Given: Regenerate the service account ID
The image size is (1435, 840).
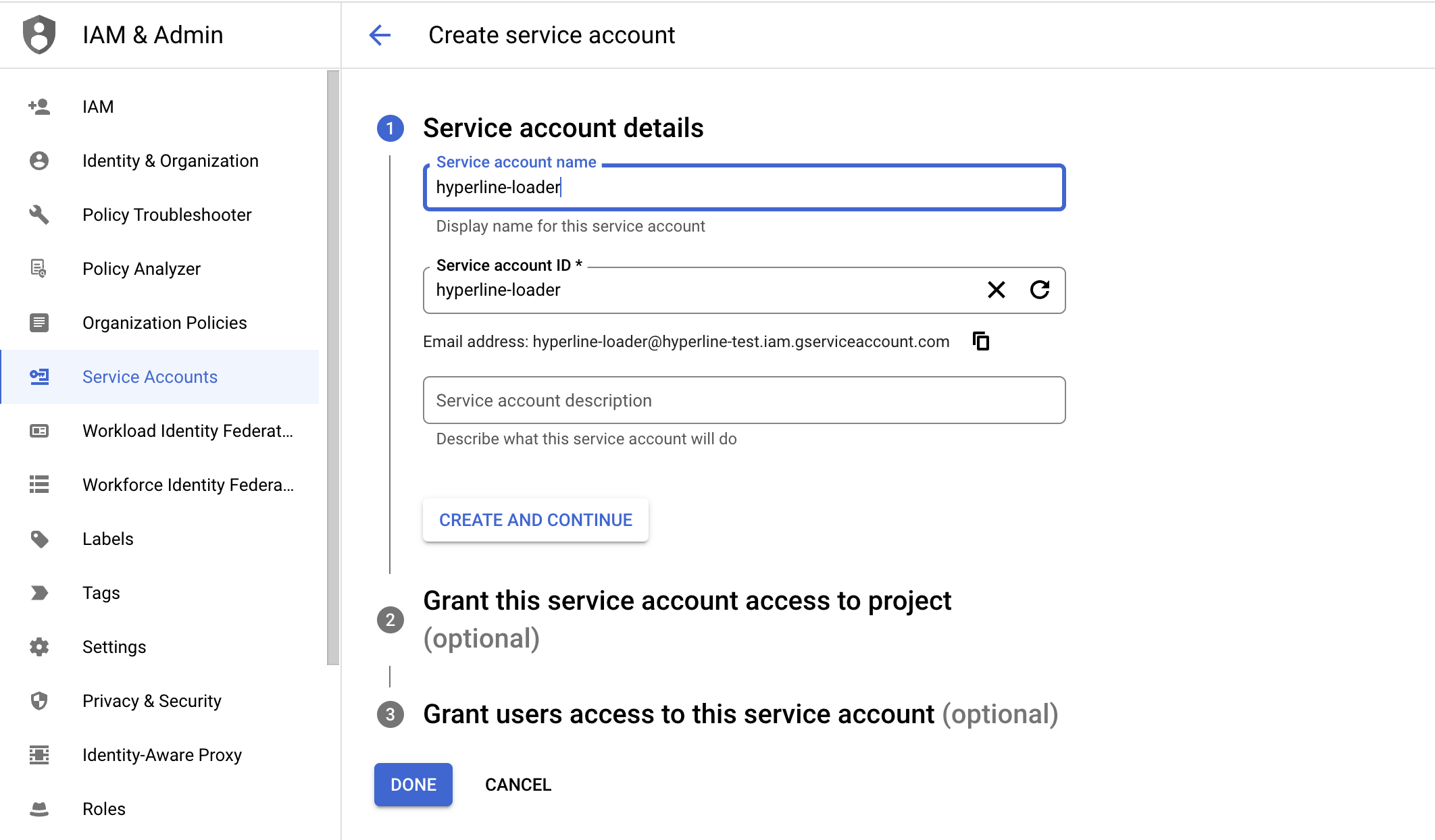Looking at the screenshot, I should [x=1039, y=290].
